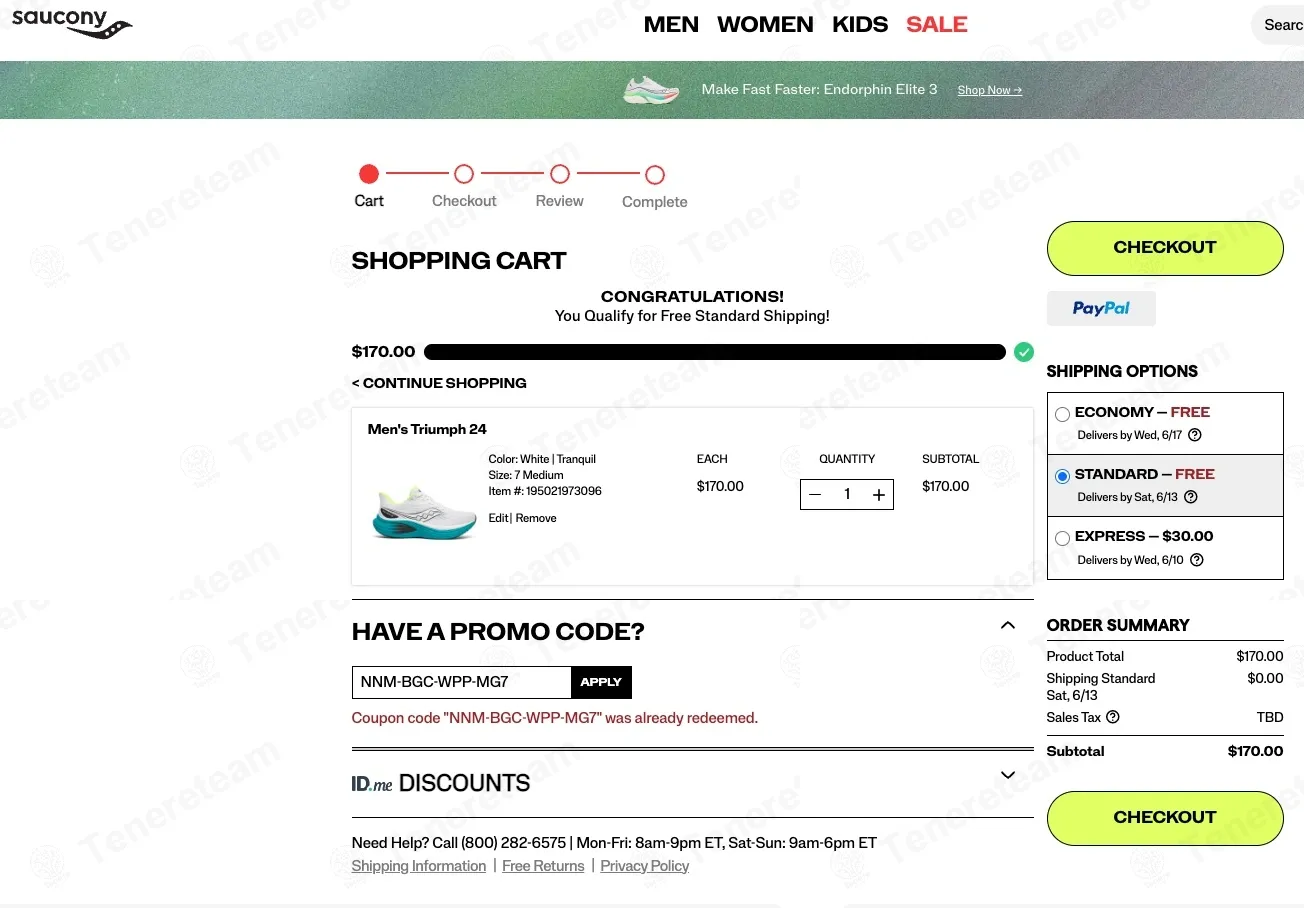The width and height of the screenshot is (1304, 908).
Task: Expand the ID.me Discounts section
Action: point(1007,775)
